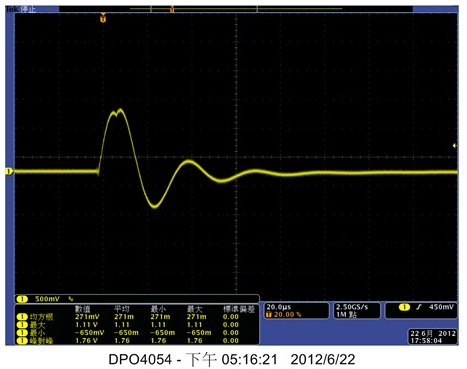This screenshot has height=369, width=467.
Task: Click the trigger level arrow on right edge
Action: [x=455, y=146]
